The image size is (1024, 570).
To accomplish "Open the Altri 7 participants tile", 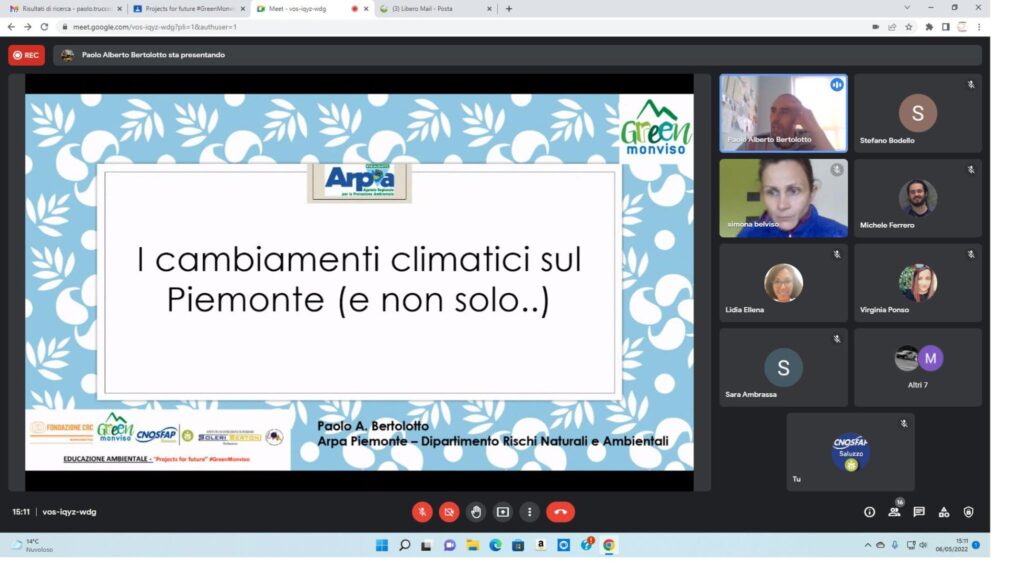I will coord(917,367).
